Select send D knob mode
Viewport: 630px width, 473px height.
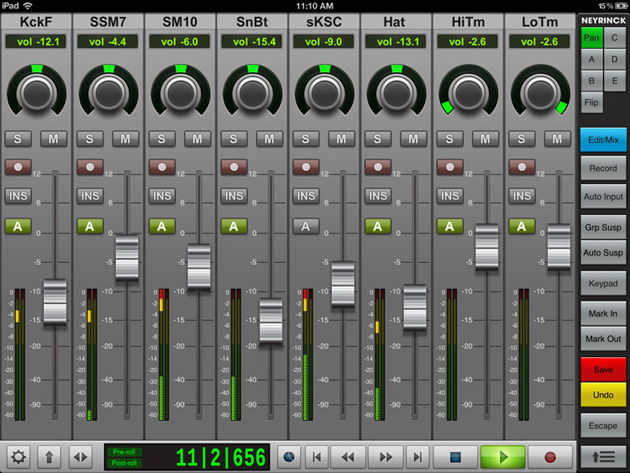[x=615, y=59]
